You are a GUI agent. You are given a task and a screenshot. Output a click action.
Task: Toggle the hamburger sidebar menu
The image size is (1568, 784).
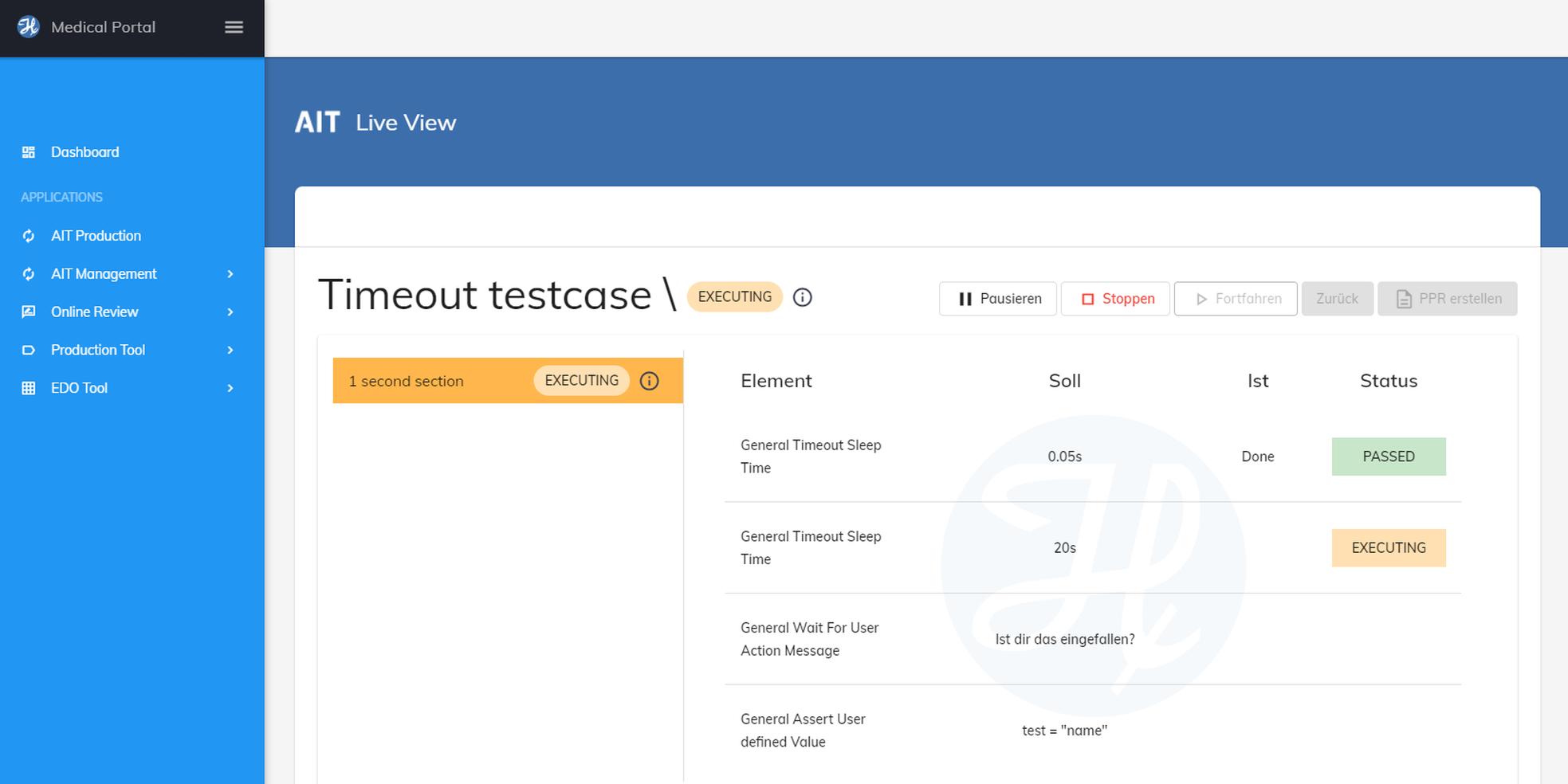[234, 27]
